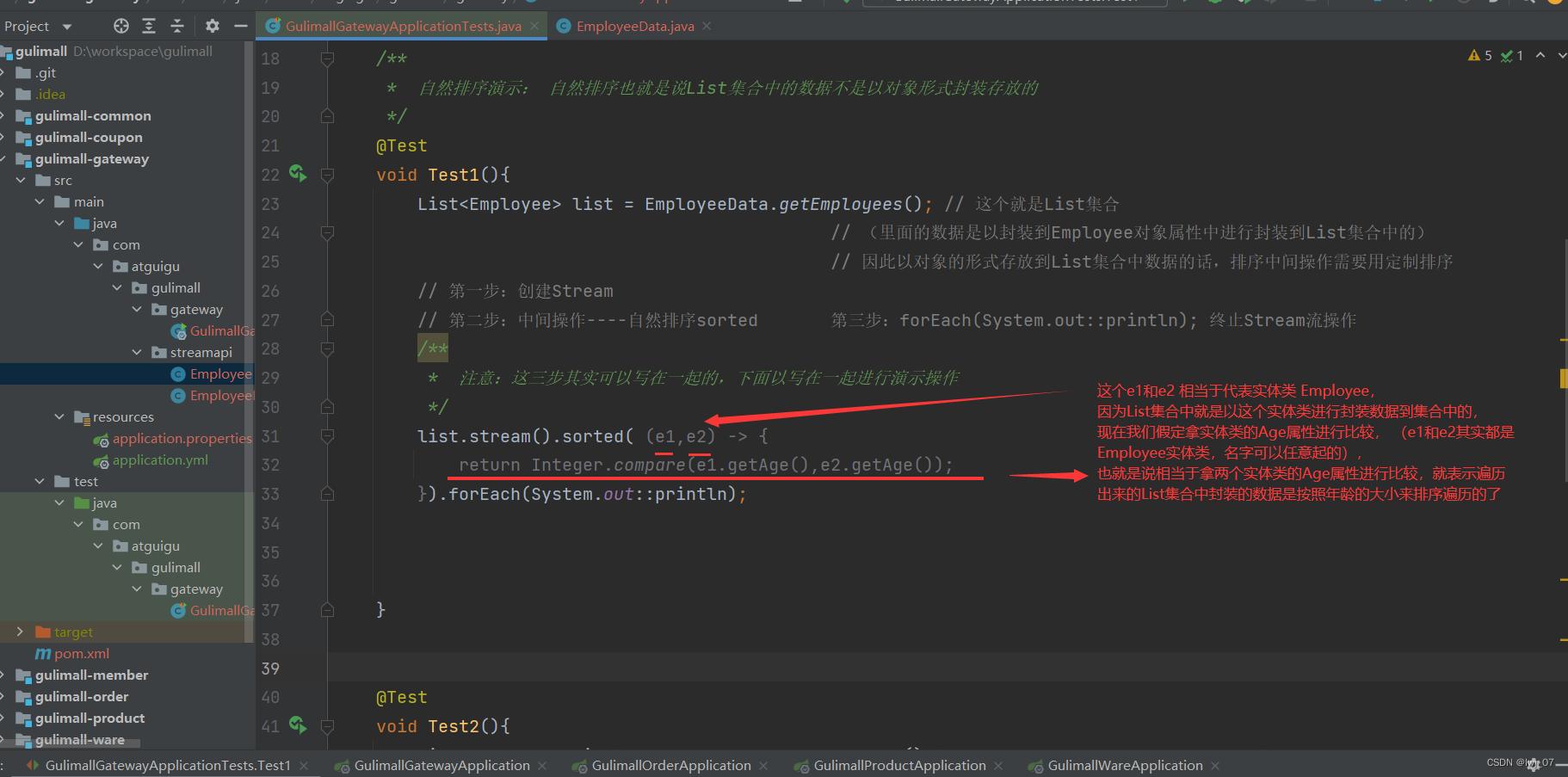Click the Collapse All icon in Project panel

click(x=177, y=26)
